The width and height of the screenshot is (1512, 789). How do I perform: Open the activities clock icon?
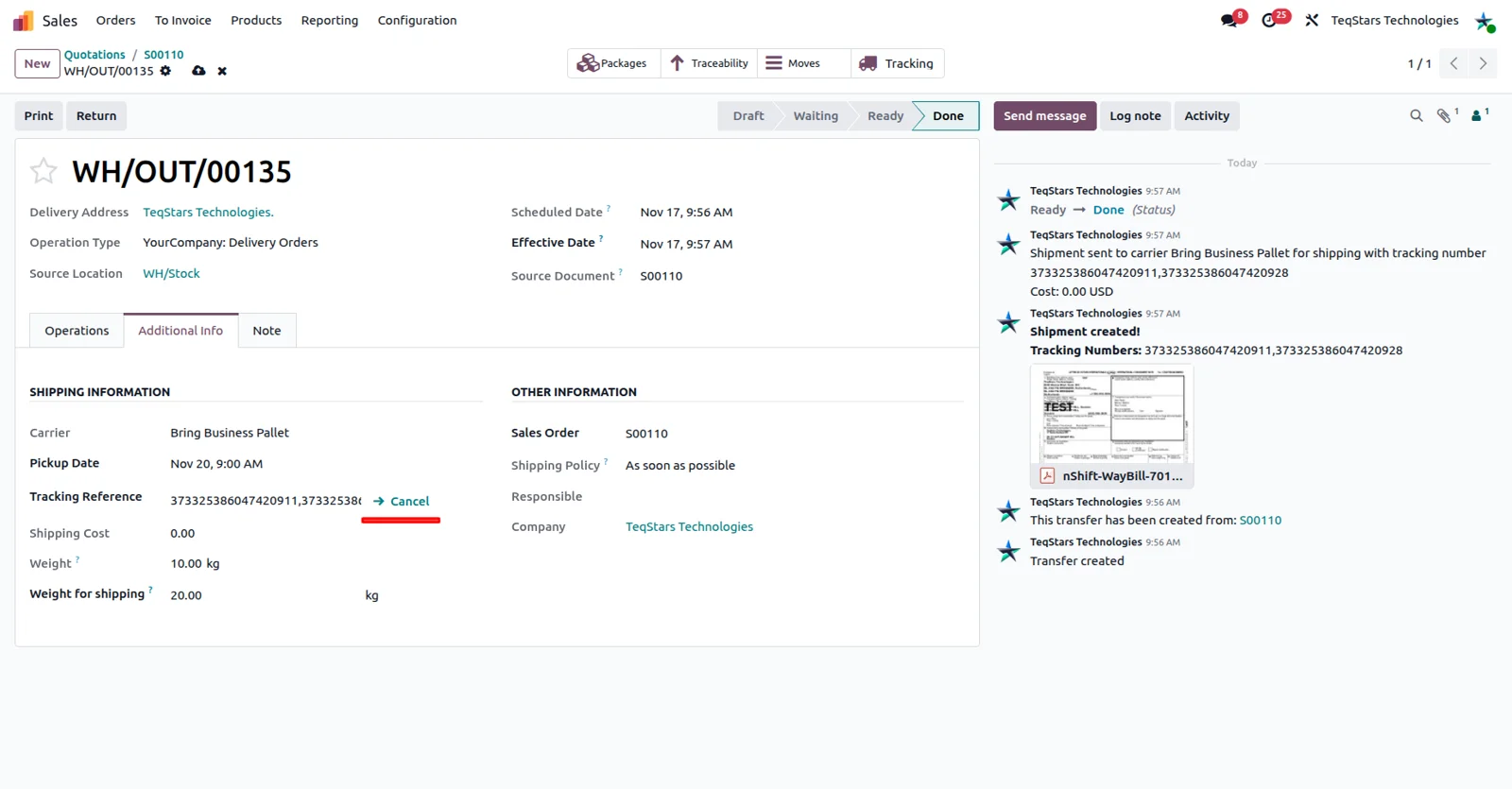pos(1269,21)
